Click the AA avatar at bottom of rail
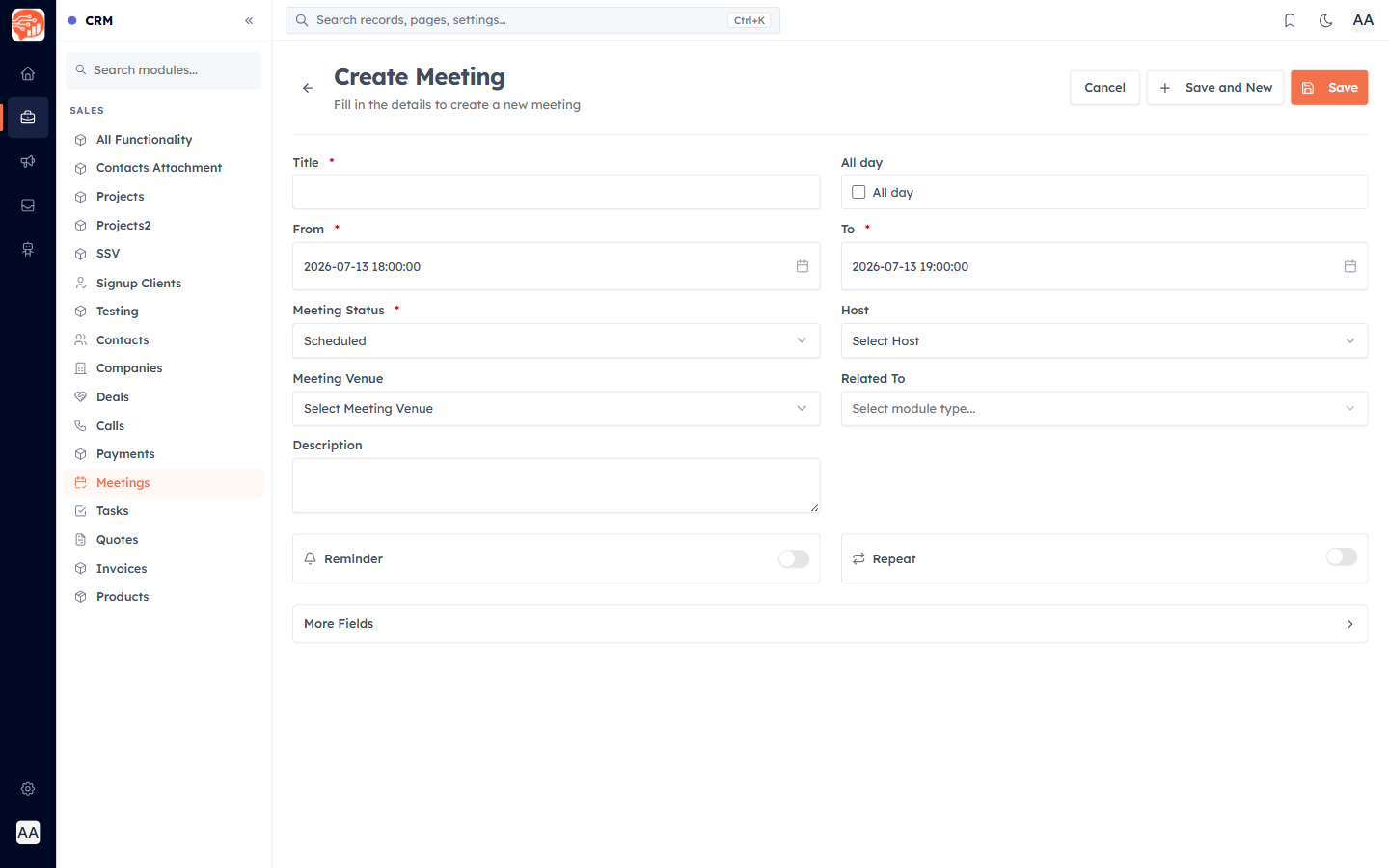 coord(28,832)
